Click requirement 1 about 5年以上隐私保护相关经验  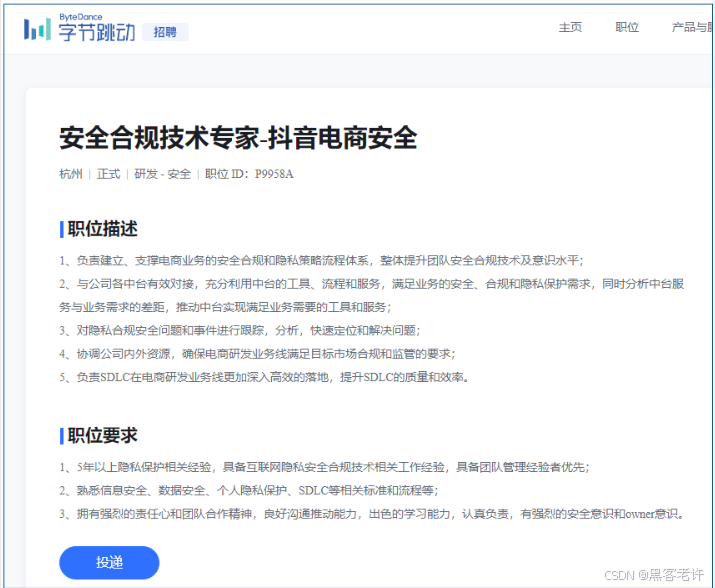(324, 467)
